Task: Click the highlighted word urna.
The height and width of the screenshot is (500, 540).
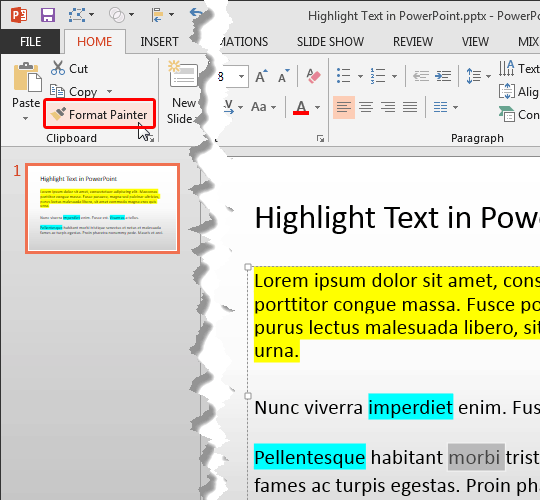Action: pyautogui.click(x=277, y=351)
